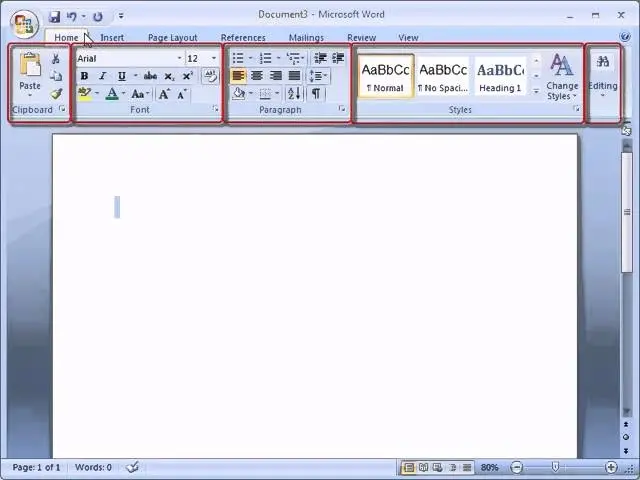Click the Format Painter brush icon
640x480 pixels.
(56, 94)
